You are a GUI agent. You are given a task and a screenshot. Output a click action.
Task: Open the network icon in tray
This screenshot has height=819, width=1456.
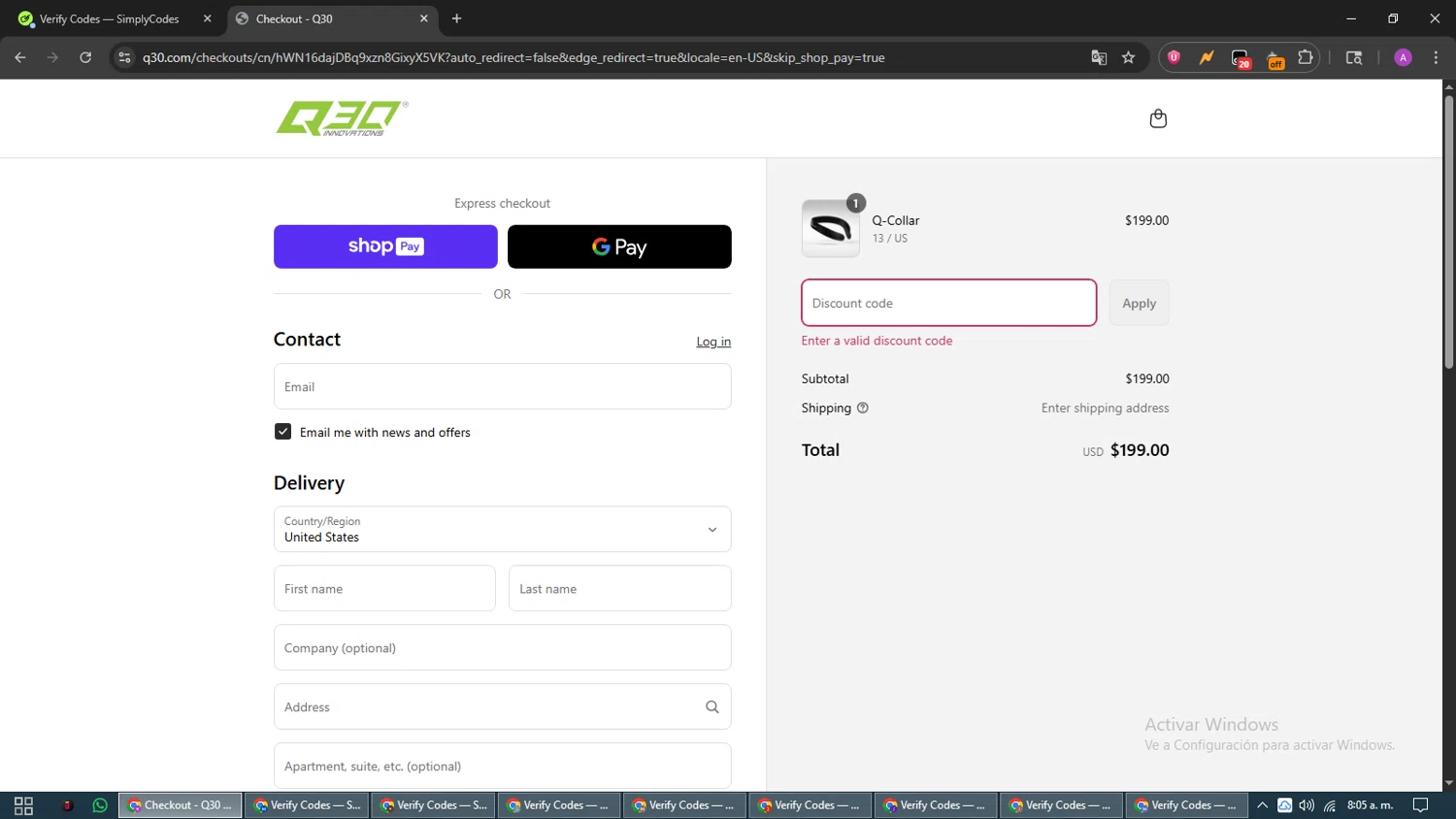point(1330,805)
